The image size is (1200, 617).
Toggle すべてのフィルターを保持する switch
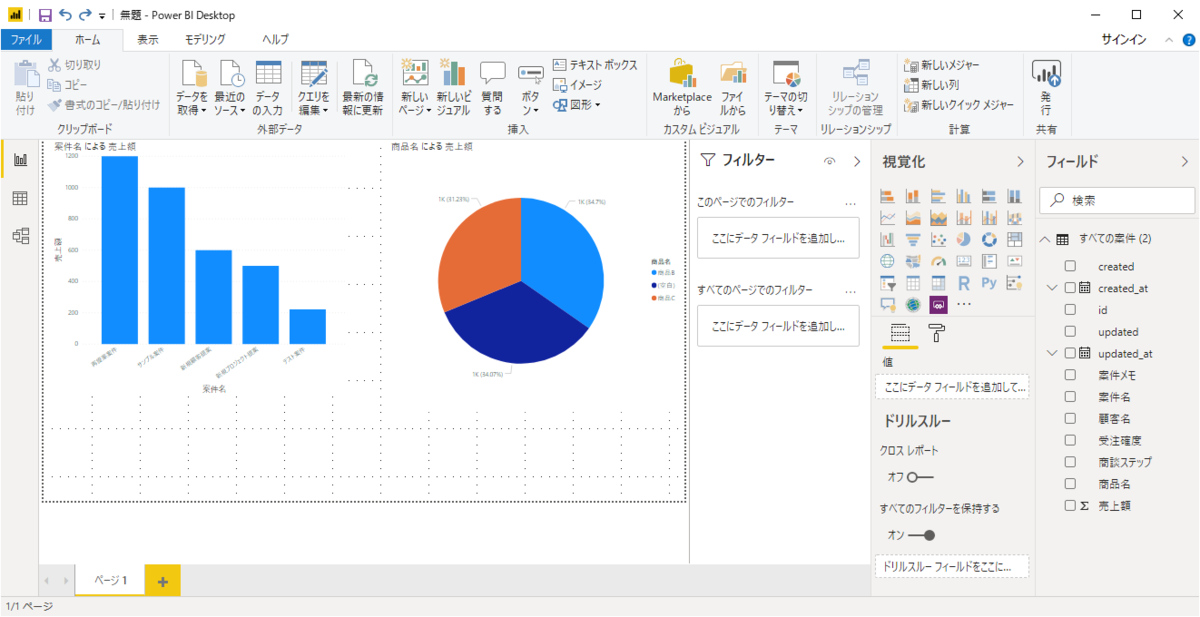tap(921, 535)
